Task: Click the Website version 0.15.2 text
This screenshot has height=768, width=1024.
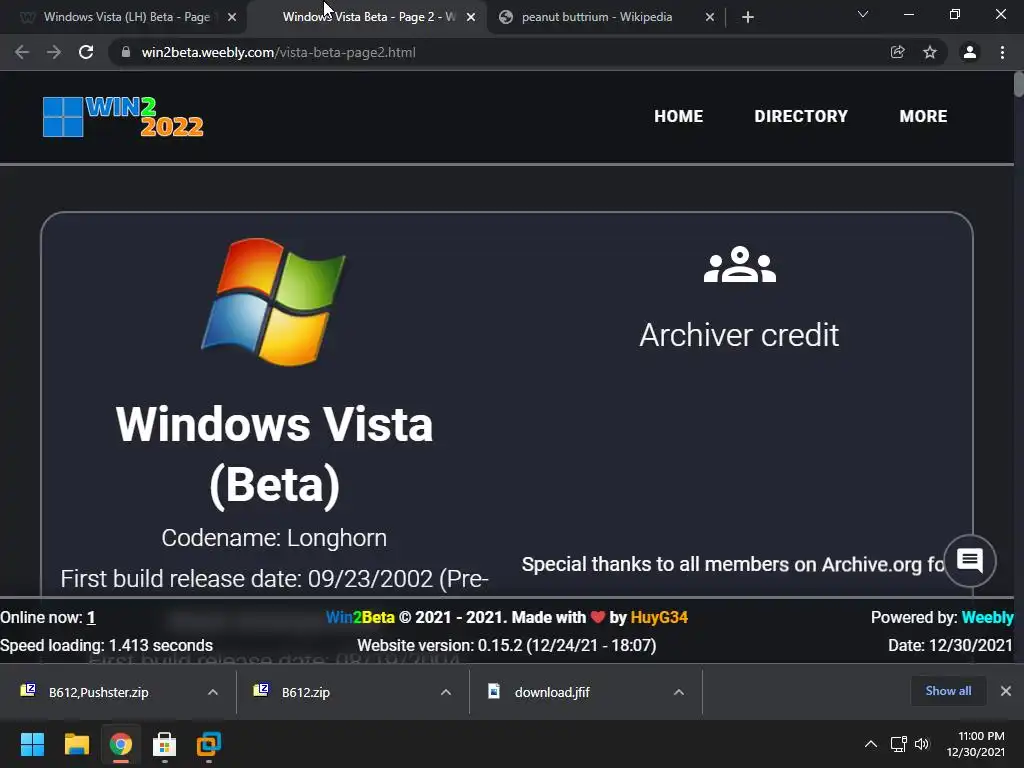Action: [507, 646]
